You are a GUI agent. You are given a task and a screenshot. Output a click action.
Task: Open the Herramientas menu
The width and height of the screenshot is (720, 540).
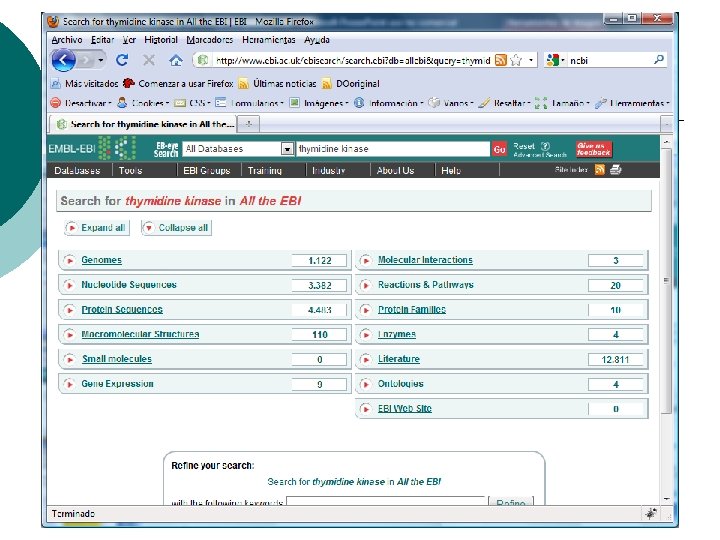269,40
